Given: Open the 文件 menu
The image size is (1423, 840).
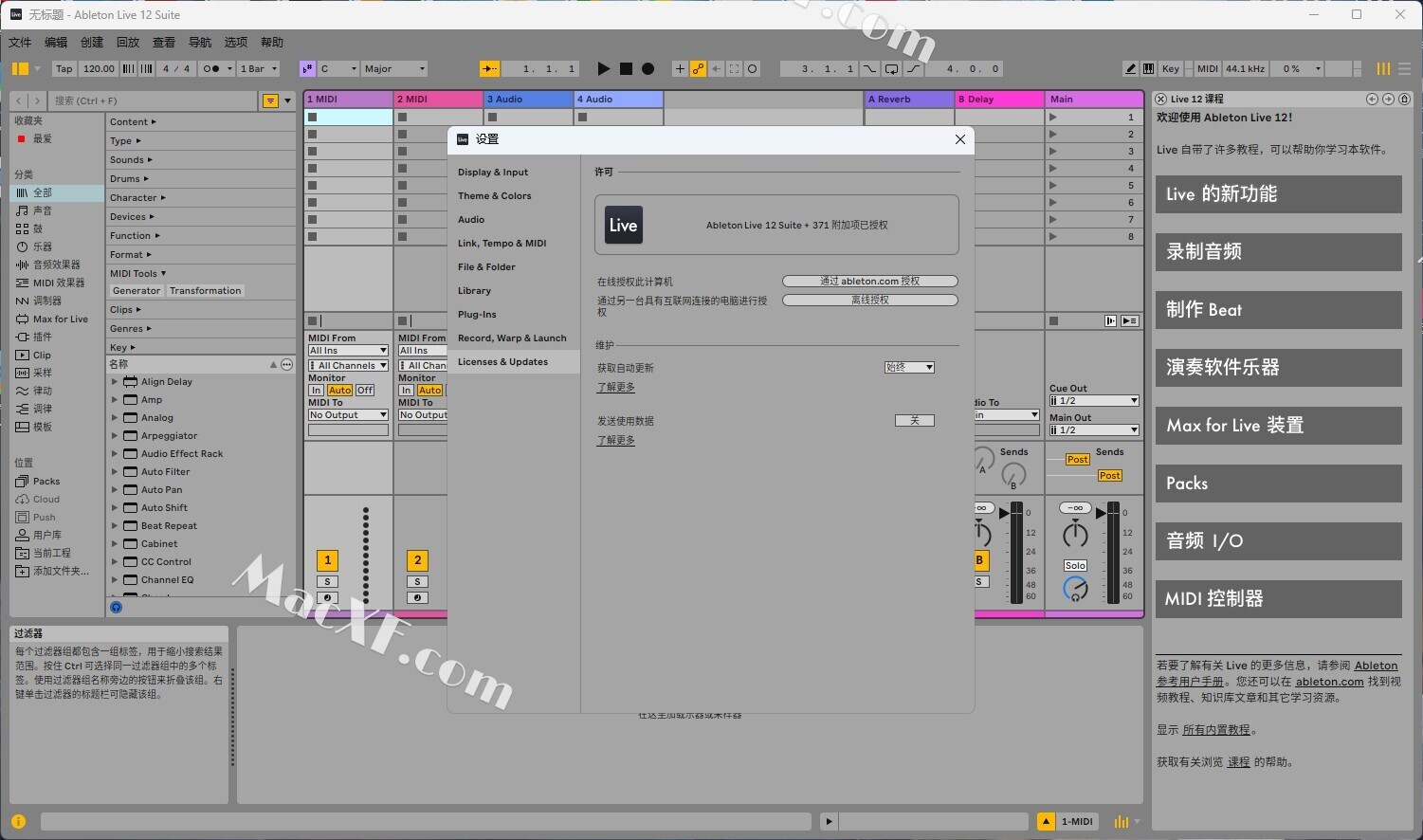Looking at the screenshot, I should click(19, 42).
